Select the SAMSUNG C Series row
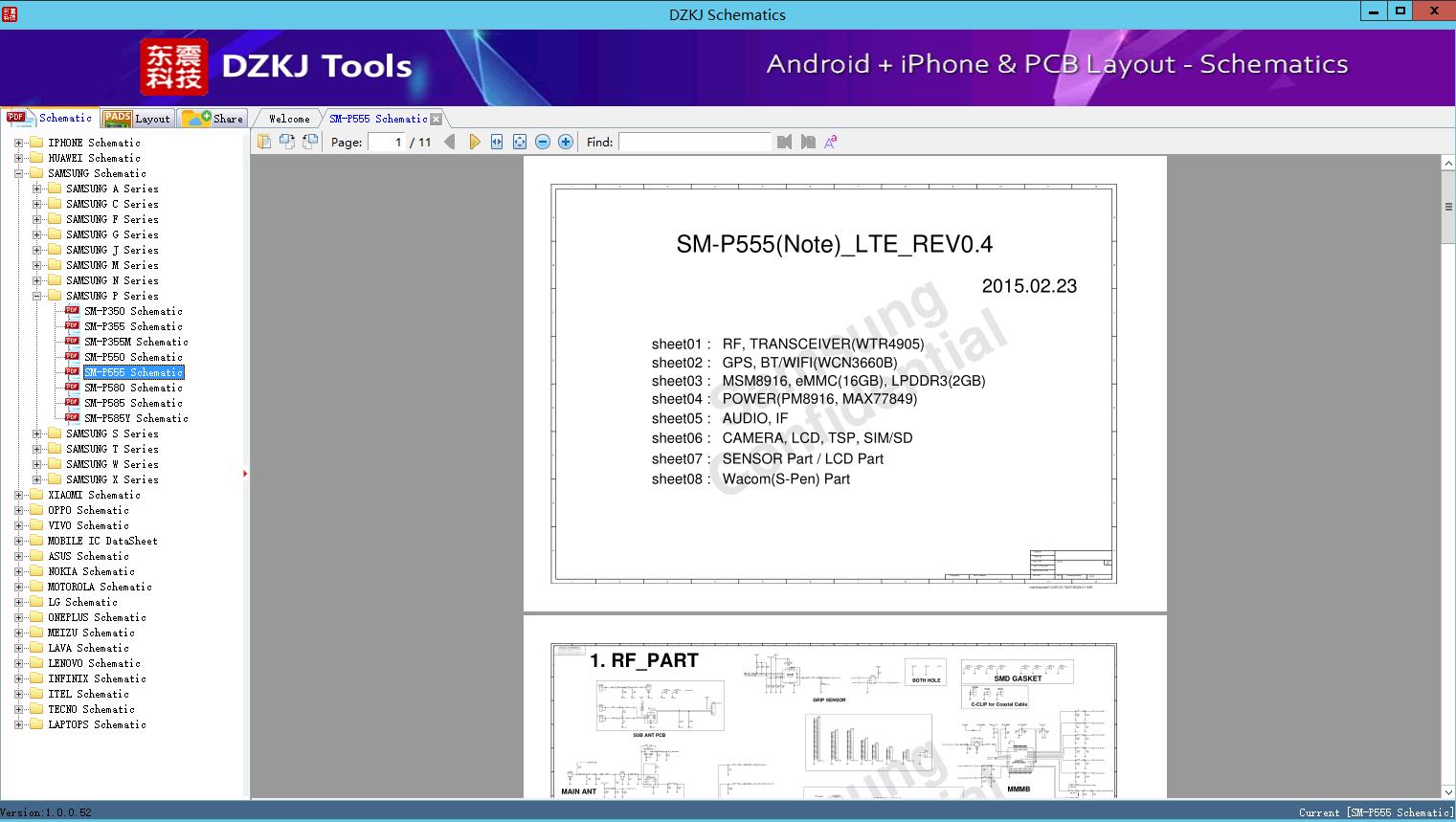 tap(112, 204)
